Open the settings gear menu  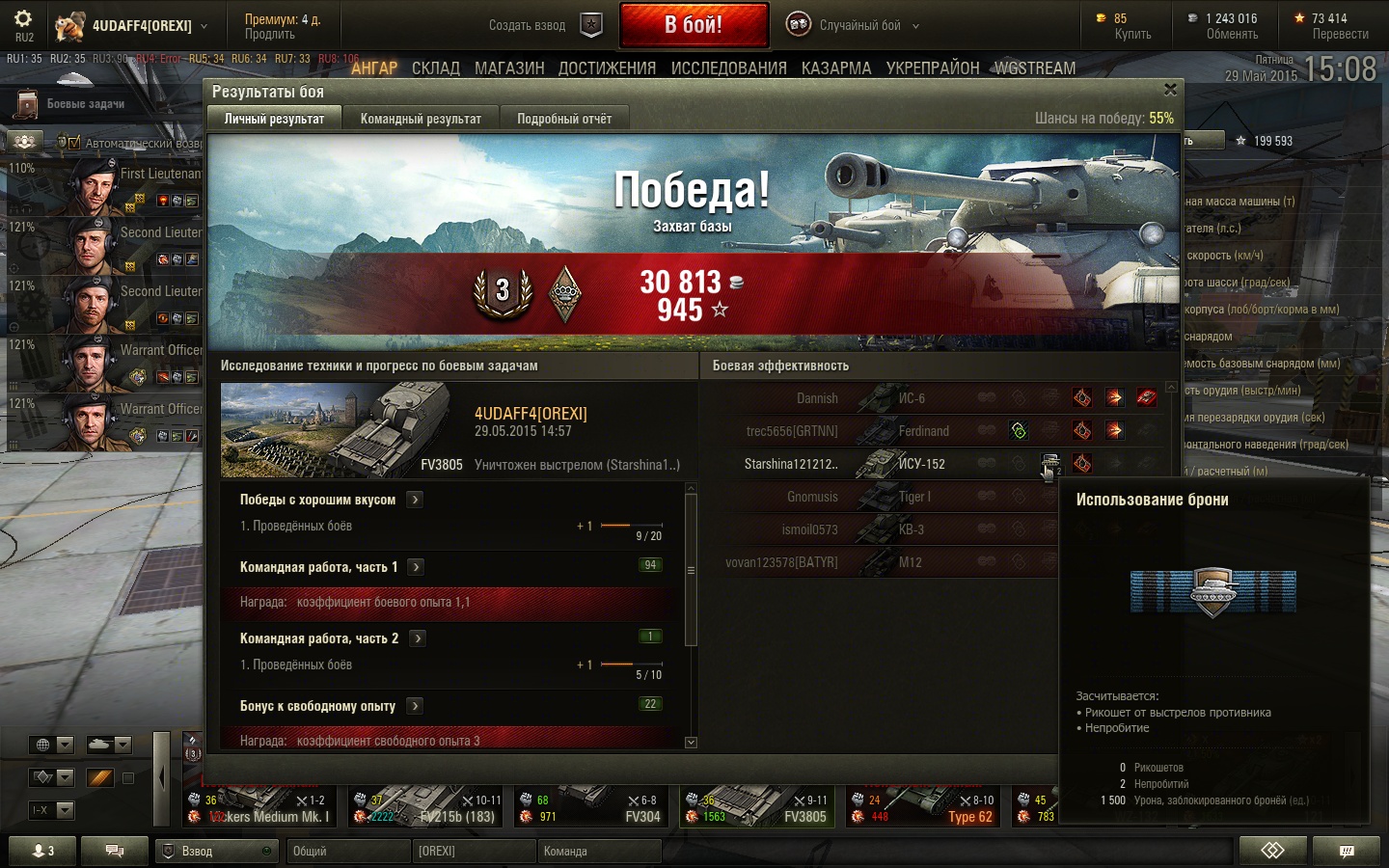click(x=23, y=18)
